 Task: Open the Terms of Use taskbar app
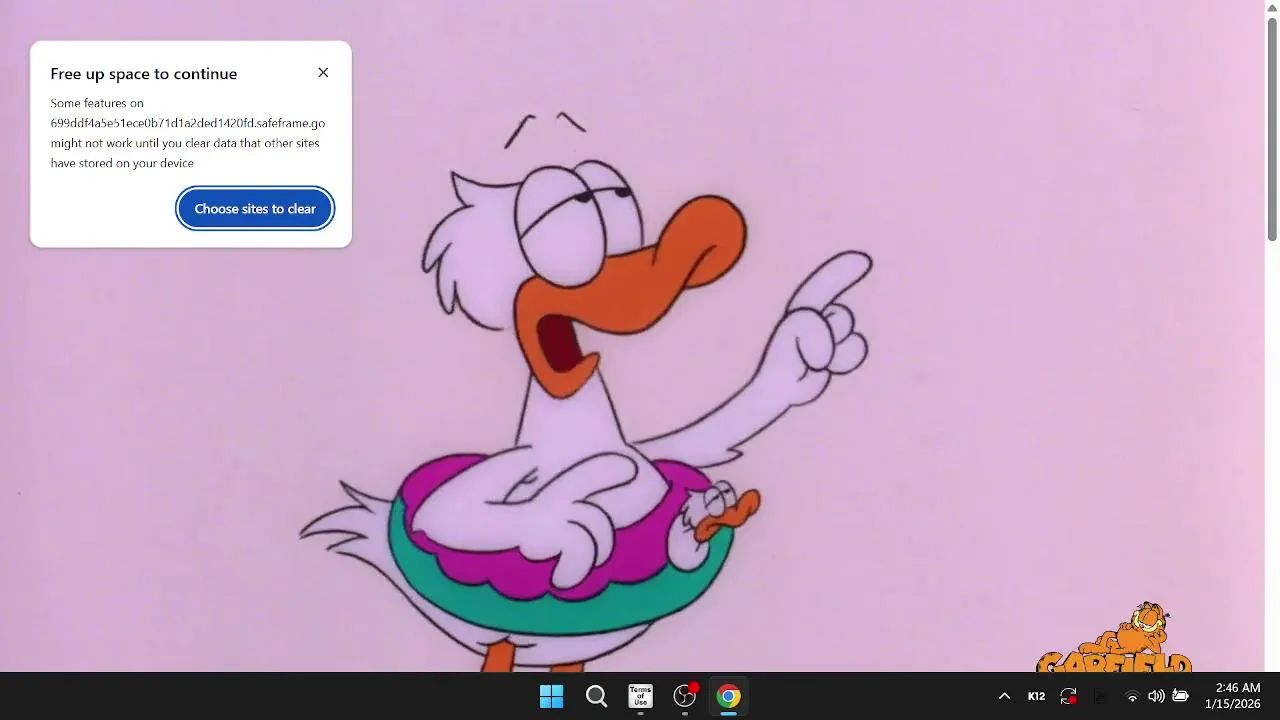(x=640, y=696)
